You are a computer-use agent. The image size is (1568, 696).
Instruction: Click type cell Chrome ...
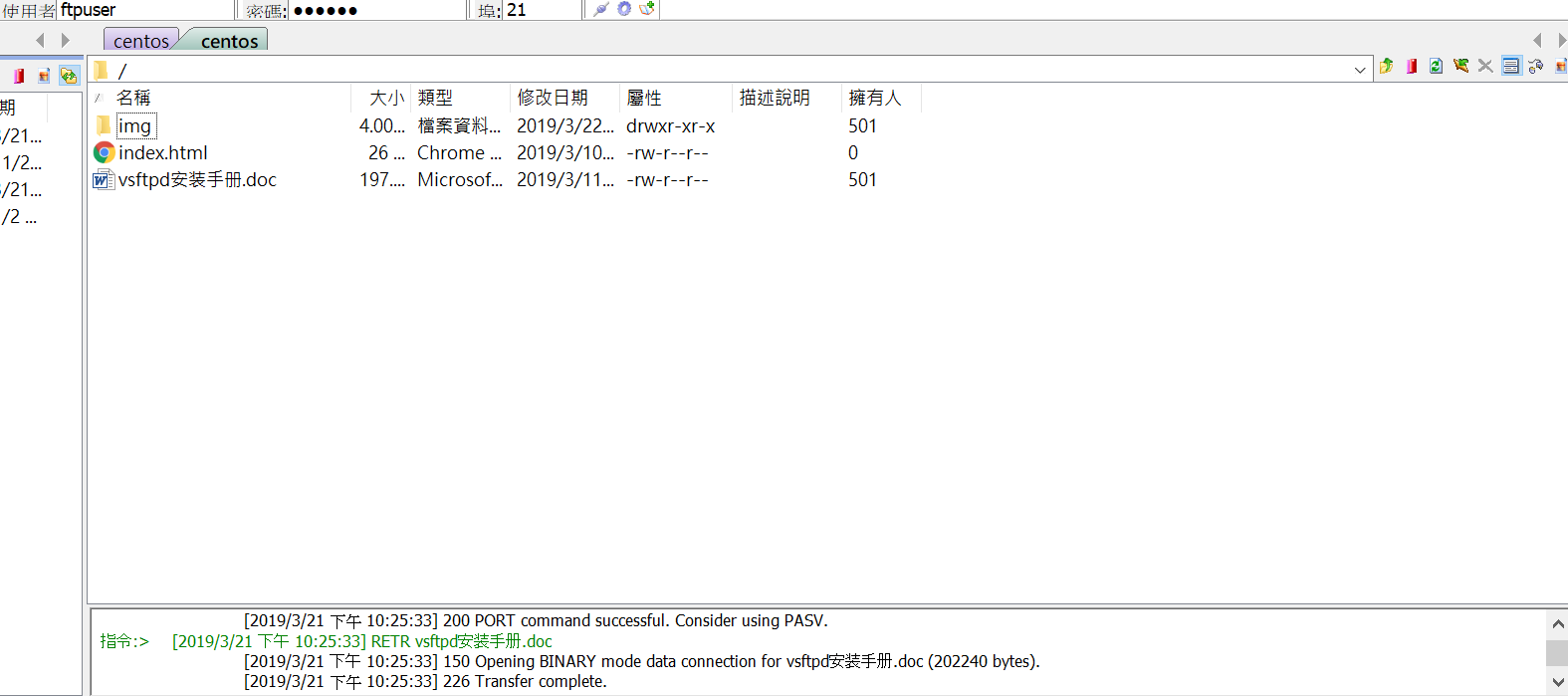(x=459, y=152)
